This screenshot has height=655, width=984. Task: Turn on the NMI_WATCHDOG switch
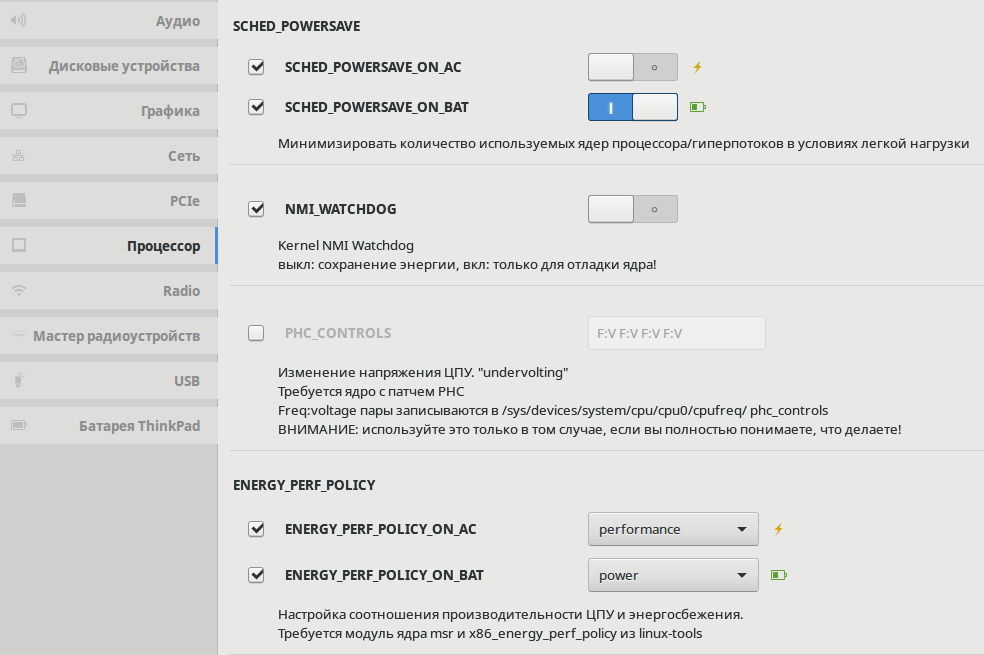[x=633, y=209]
